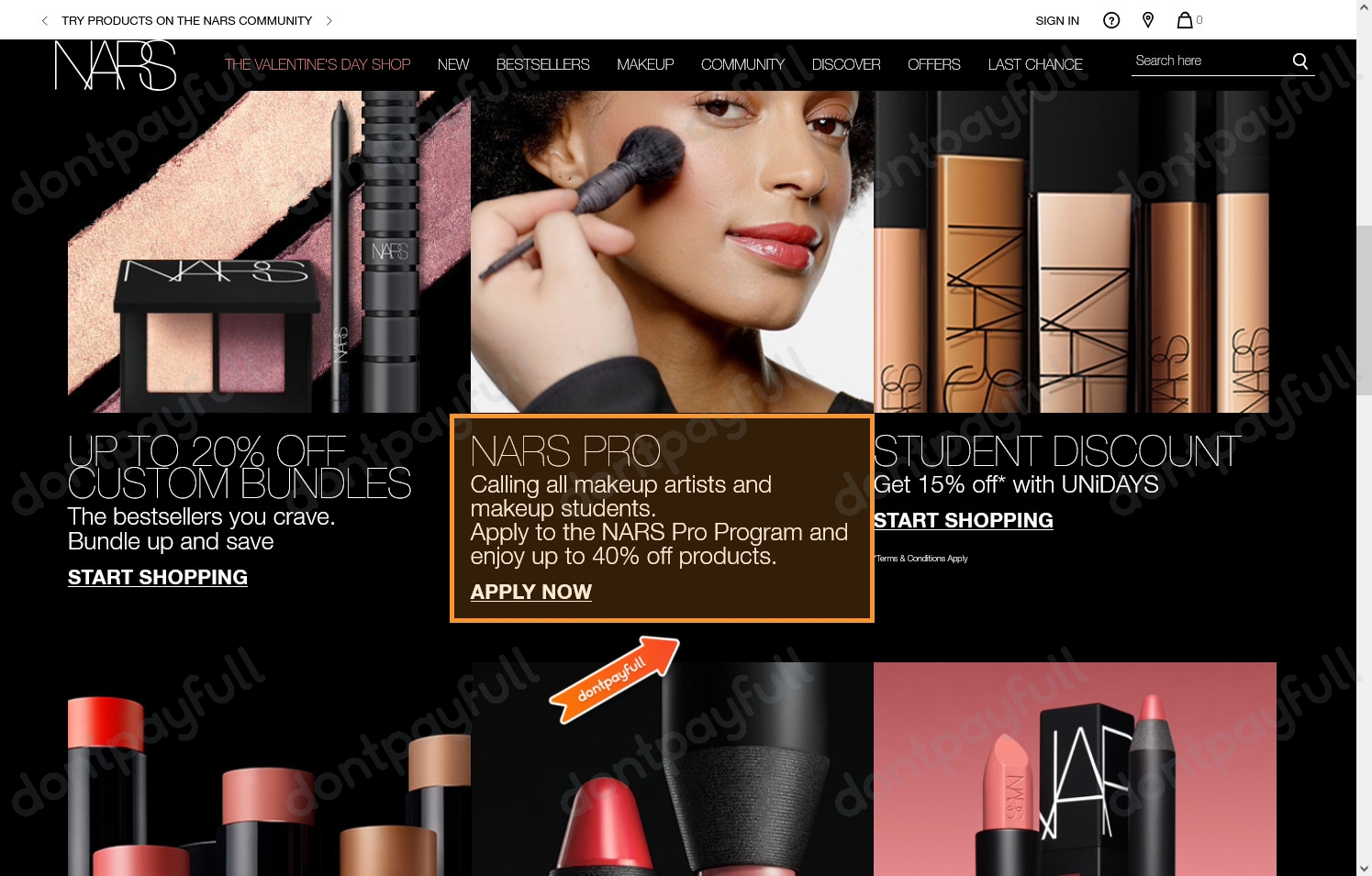The height and width of the screenshot is (876, 1372).
Task: Show next promo banner message
Action: [329, 20]
